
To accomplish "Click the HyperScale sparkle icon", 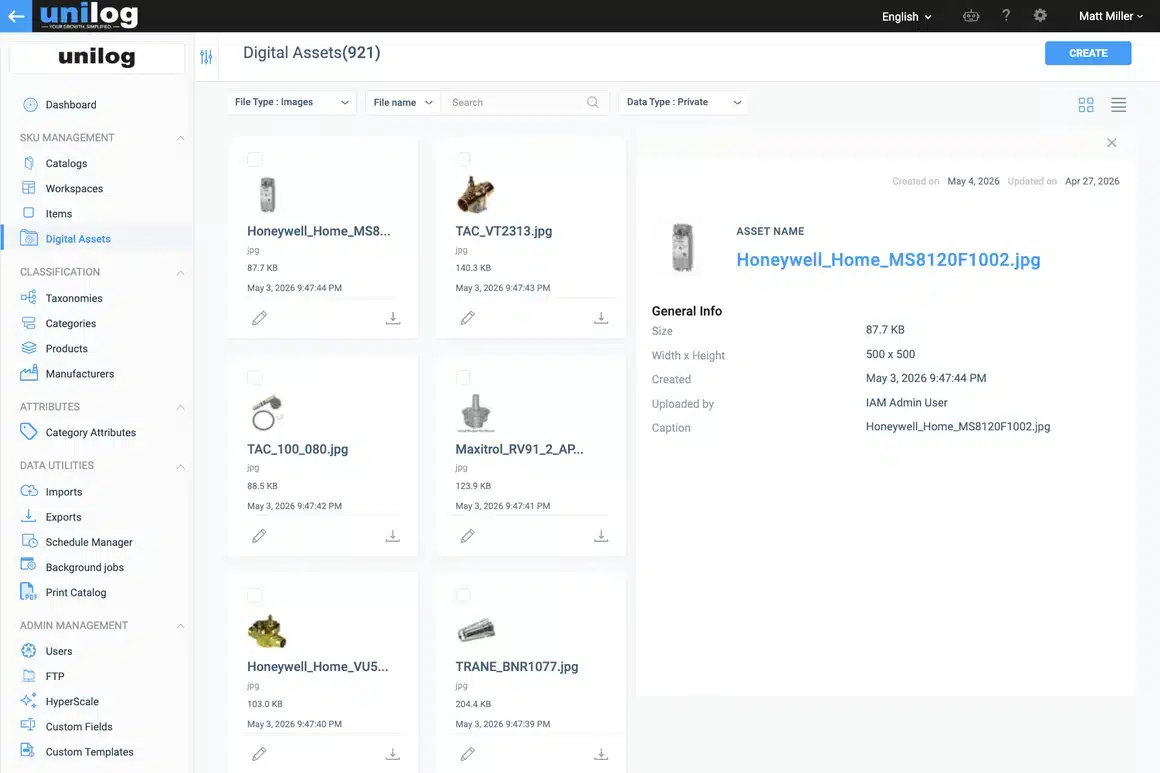I will pos(29,701).
